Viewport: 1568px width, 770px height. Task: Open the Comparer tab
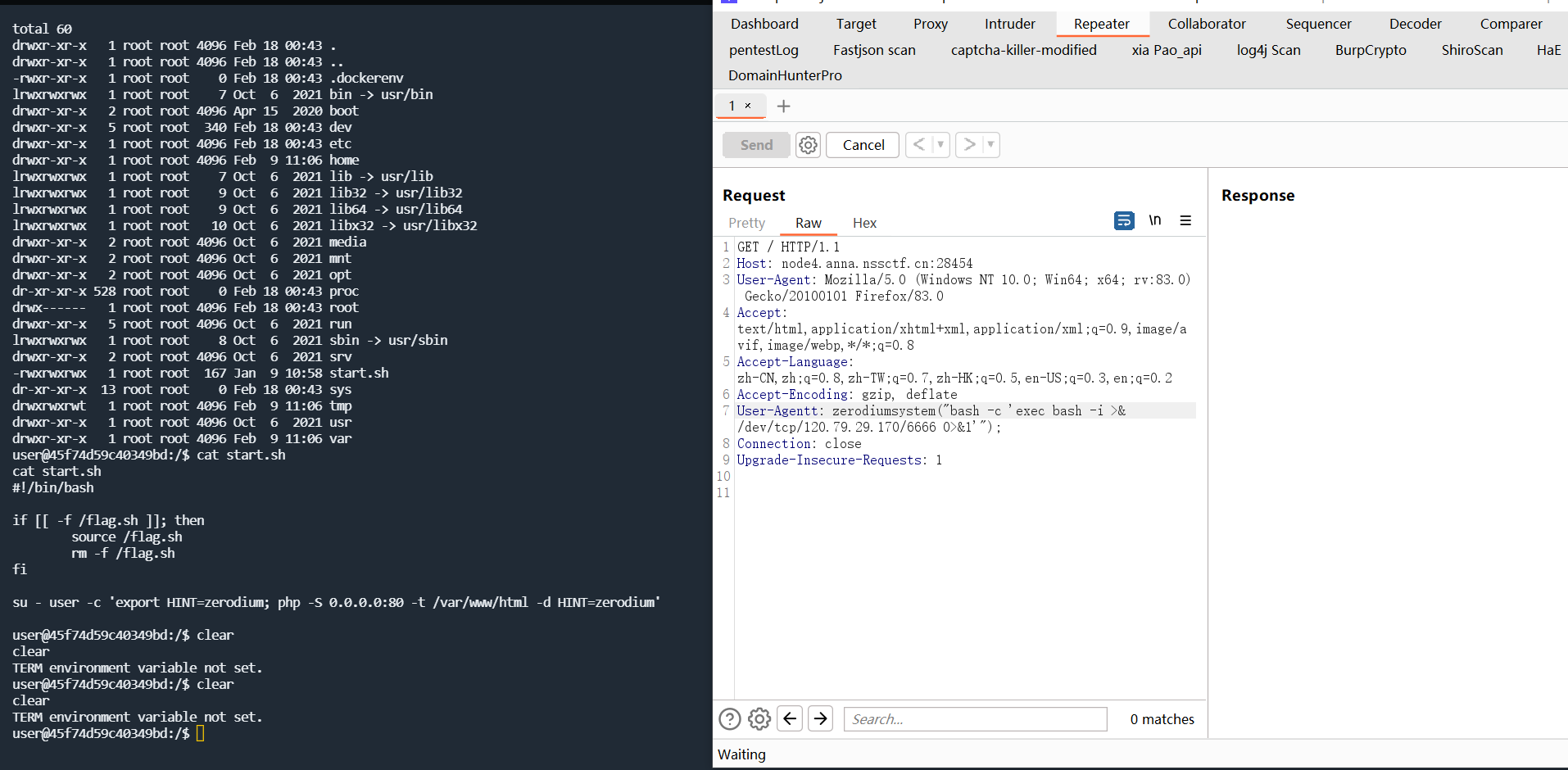point(1511,24)
